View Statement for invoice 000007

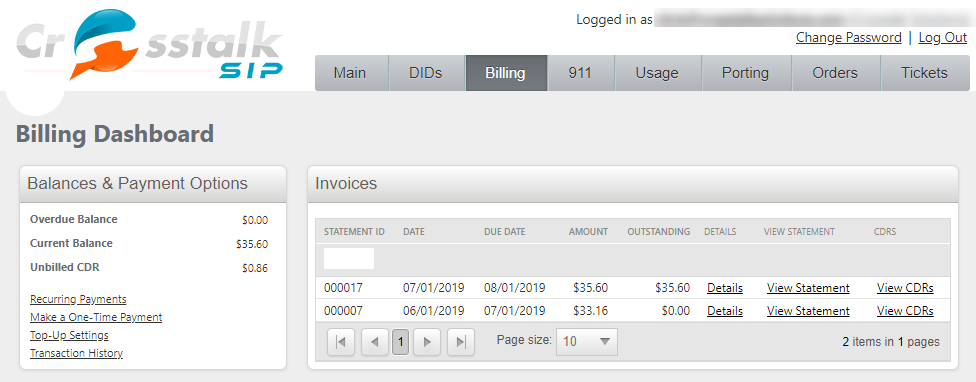[808, 310]
